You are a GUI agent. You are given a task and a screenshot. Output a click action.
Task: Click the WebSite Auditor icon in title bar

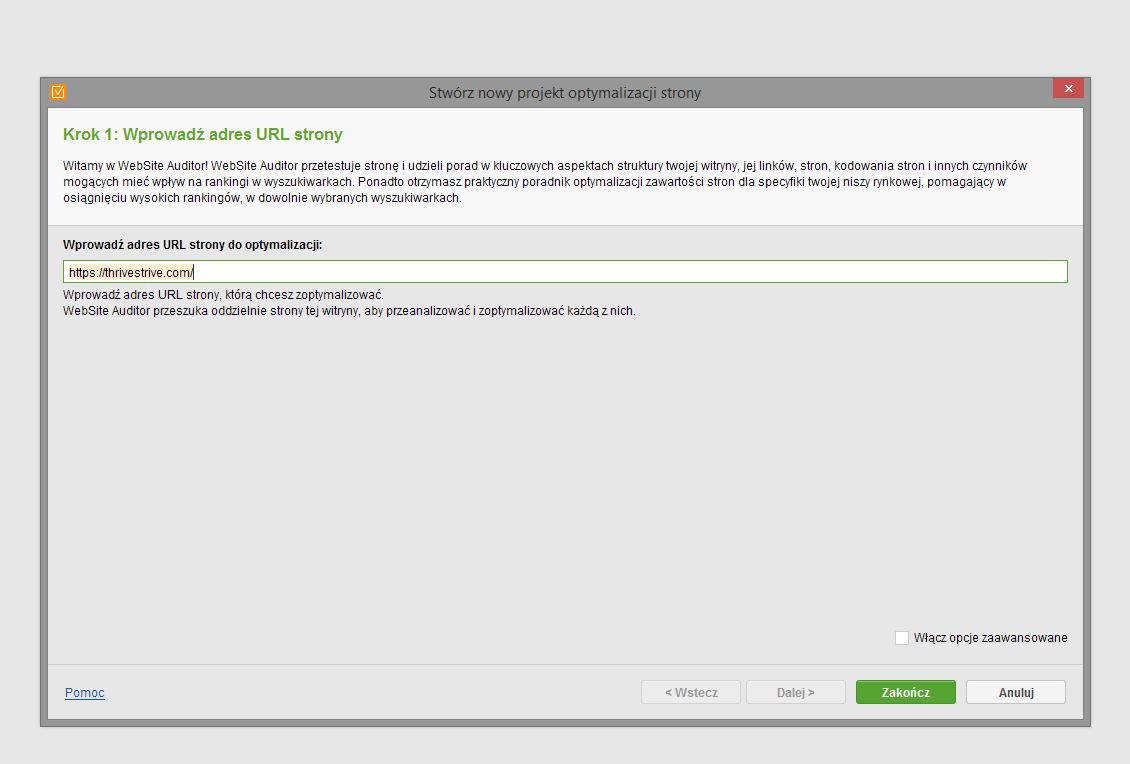(58, 92)
